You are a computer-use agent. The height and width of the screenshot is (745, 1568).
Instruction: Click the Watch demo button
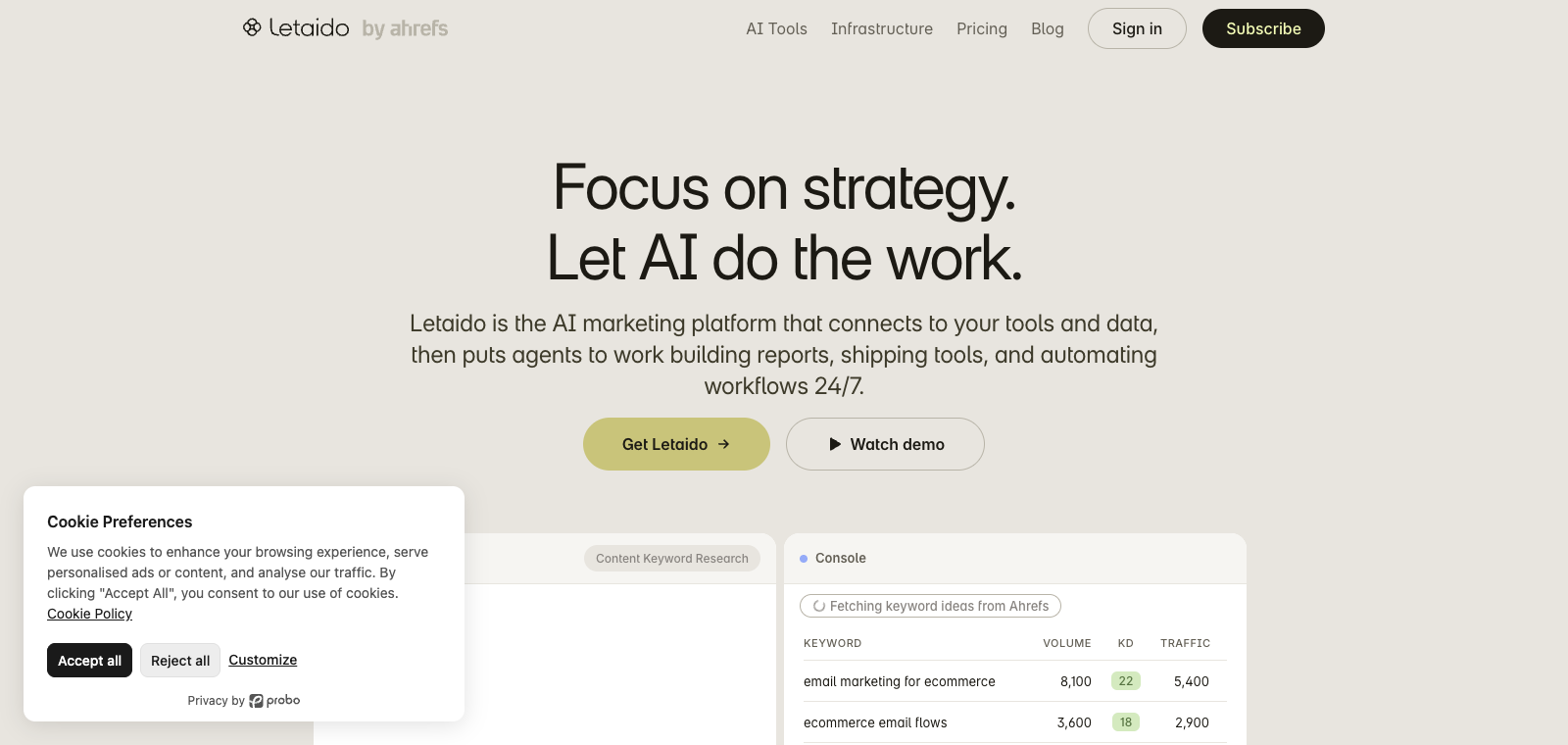(885, 444)
